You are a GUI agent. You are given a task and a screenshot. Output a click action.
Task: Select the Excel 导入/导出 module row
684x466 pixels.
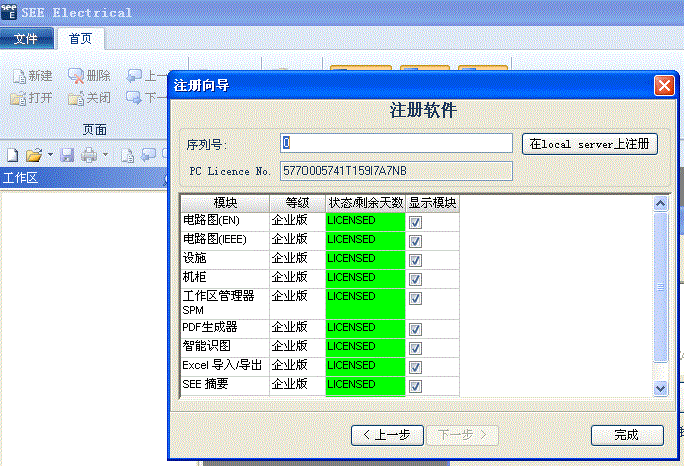tap(320, 367)
